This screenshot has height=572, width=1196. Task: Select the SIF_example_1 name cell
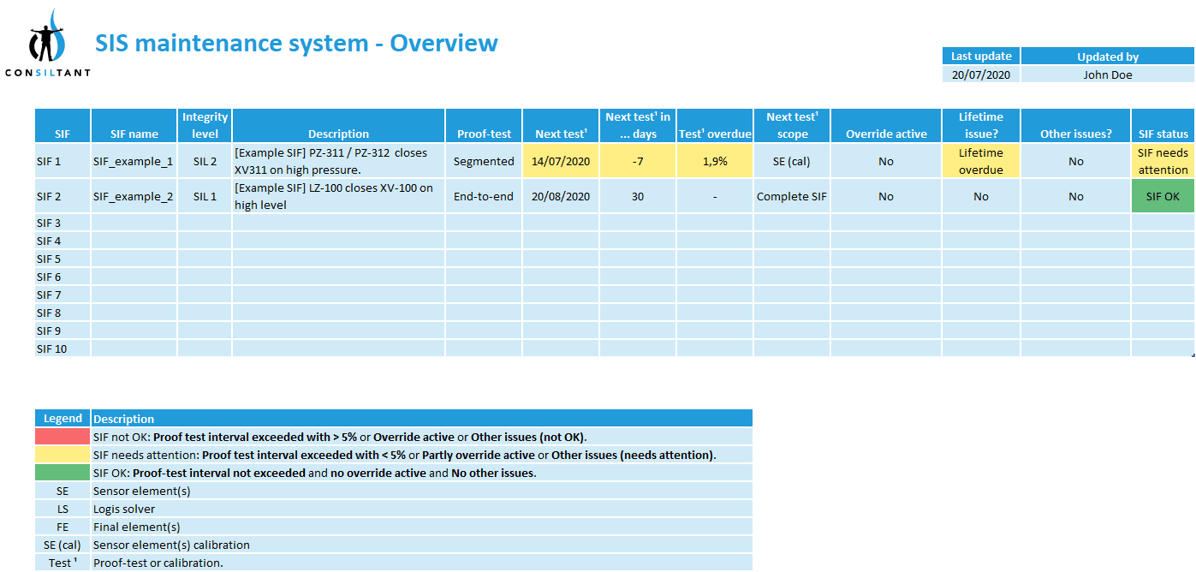pos(133,161)
